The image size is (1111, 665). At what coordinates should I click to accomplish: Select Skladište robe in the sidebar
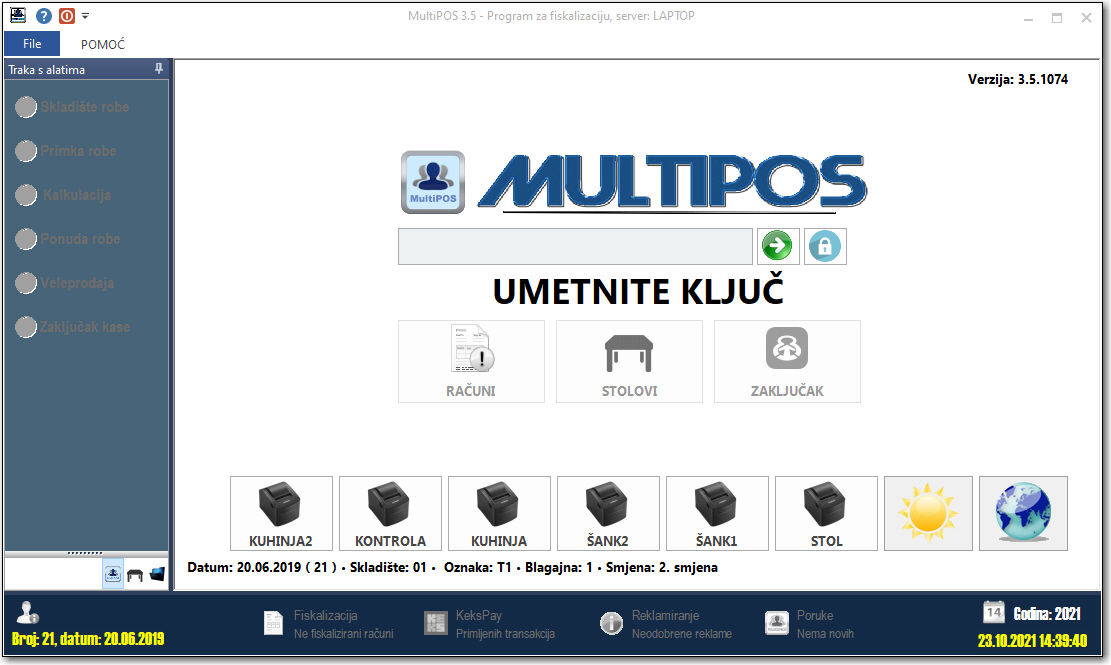pos(72,107)
